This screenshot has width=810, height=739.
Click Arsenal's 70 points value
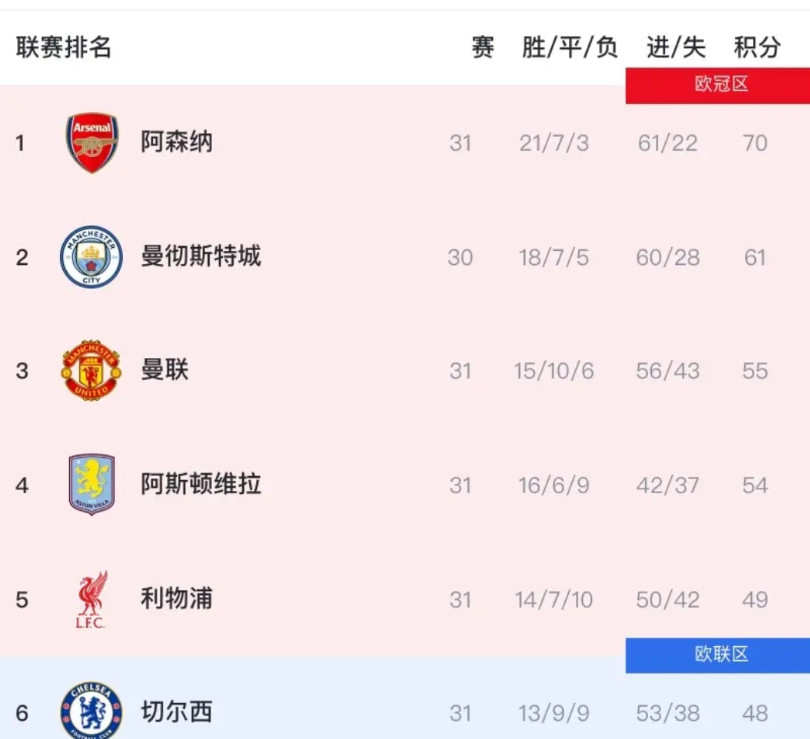755,142
